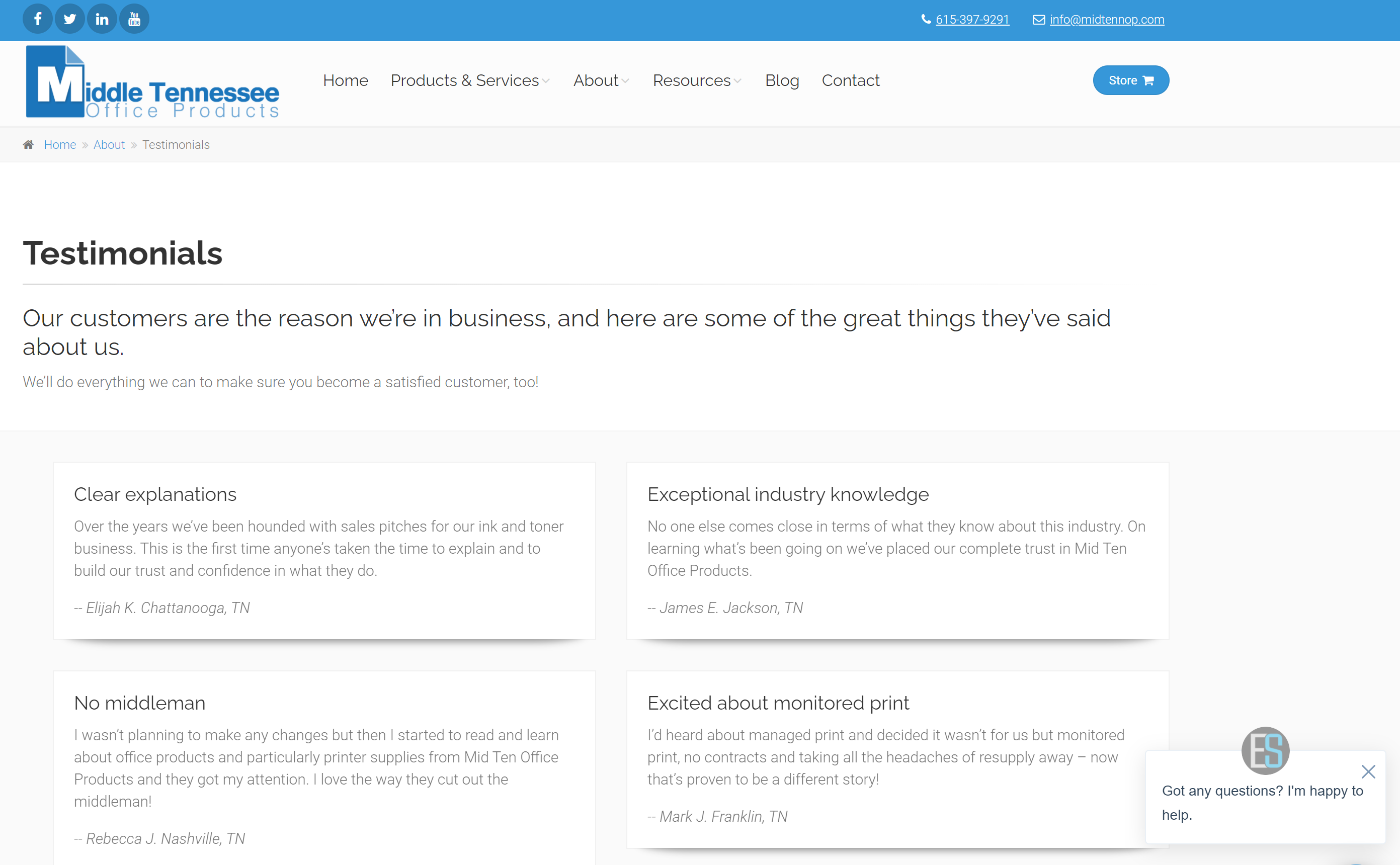Image resolution: width=1400 pixels, height=865 pixels.
Task: Call the 615-397-9291 phone link
Action: [972, 20]
